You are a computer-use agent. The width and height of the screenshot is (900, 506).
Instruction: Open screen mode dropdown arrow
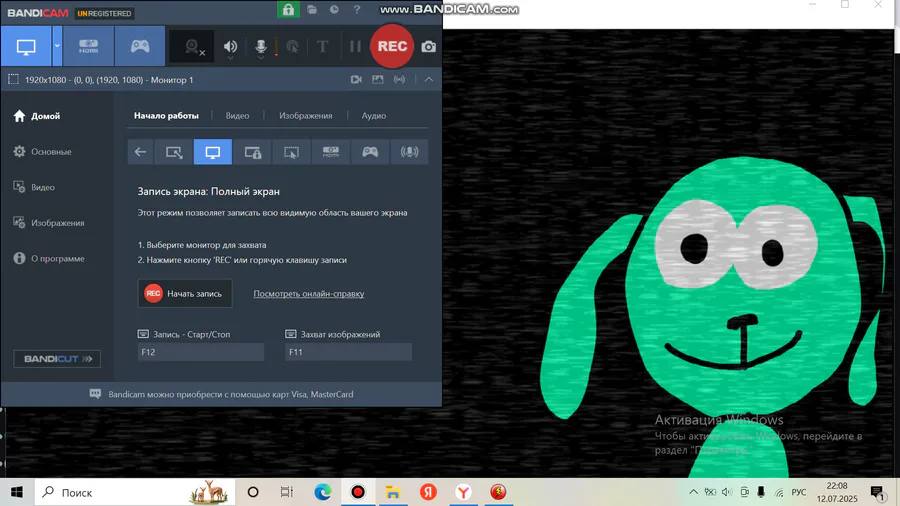click(x=57, y=46)
